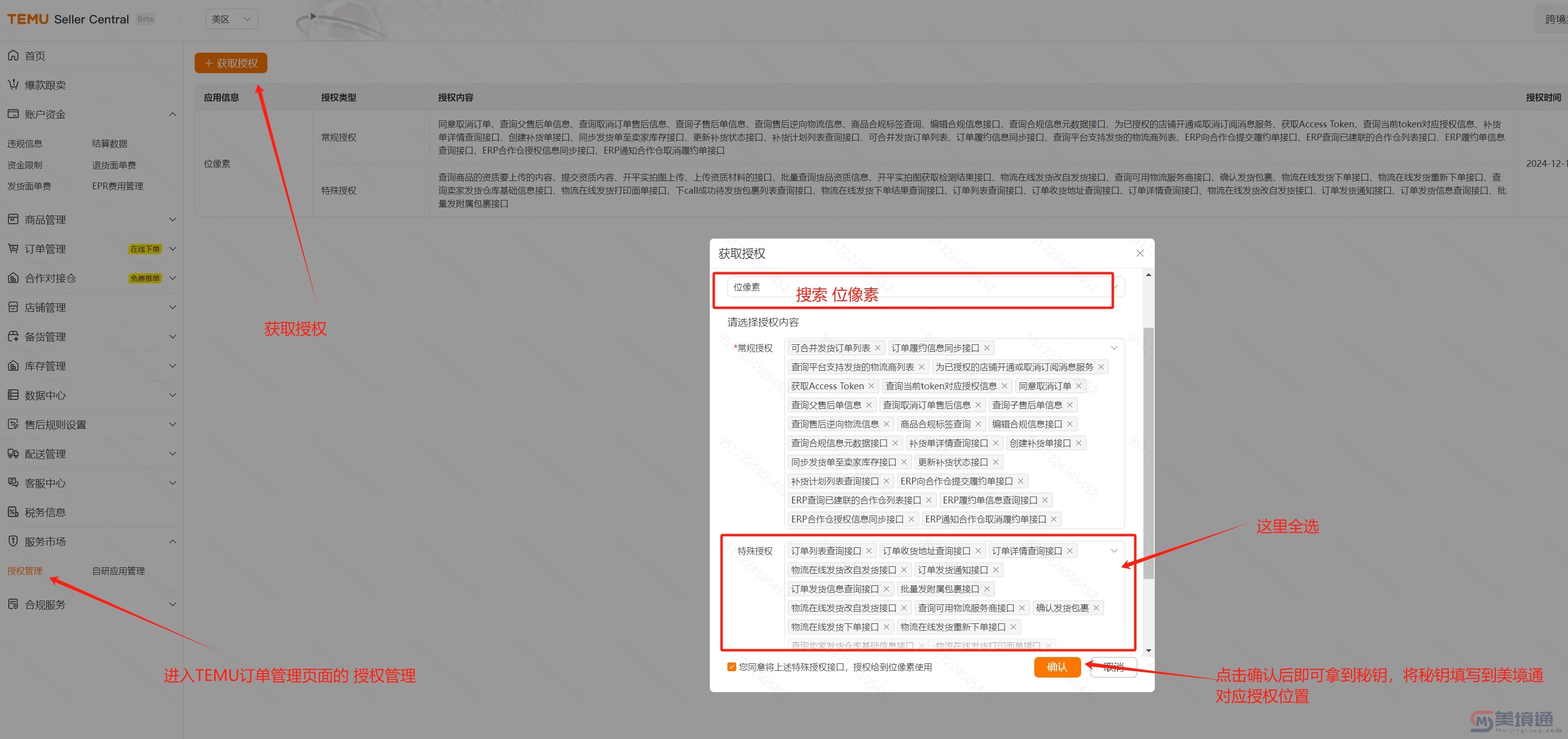Viewport: 1568px width, 739px height.
Task: Open 授权管理 submenu item
Action: (x=24, y=571)
